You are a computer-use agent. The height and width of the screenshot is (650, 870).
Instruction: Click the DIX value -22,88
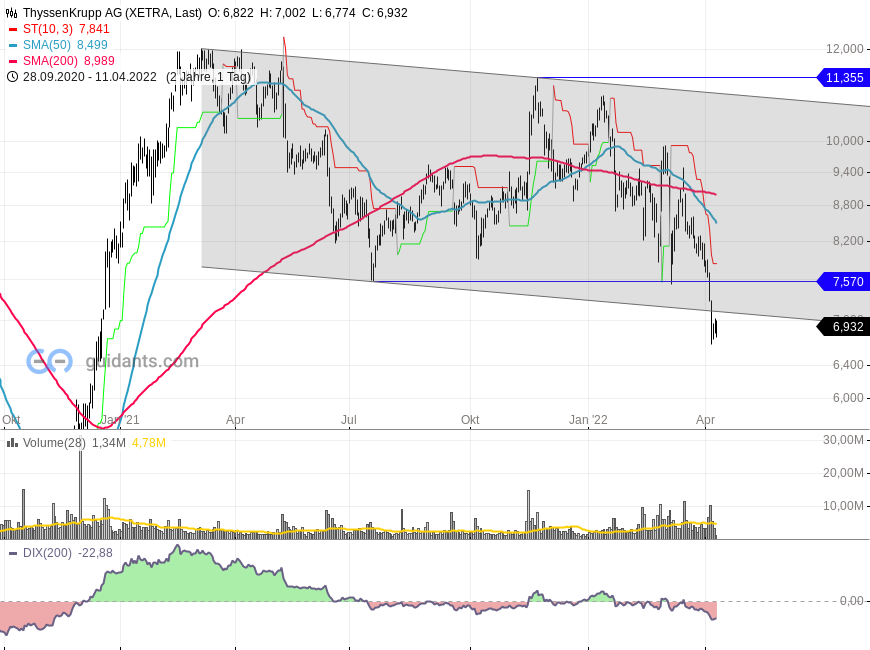click(x=95, y=553)
